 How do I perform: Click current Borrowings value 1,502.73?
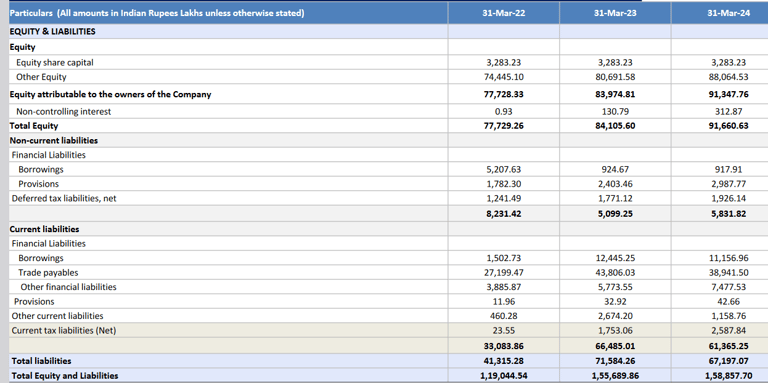coord(504,258)
